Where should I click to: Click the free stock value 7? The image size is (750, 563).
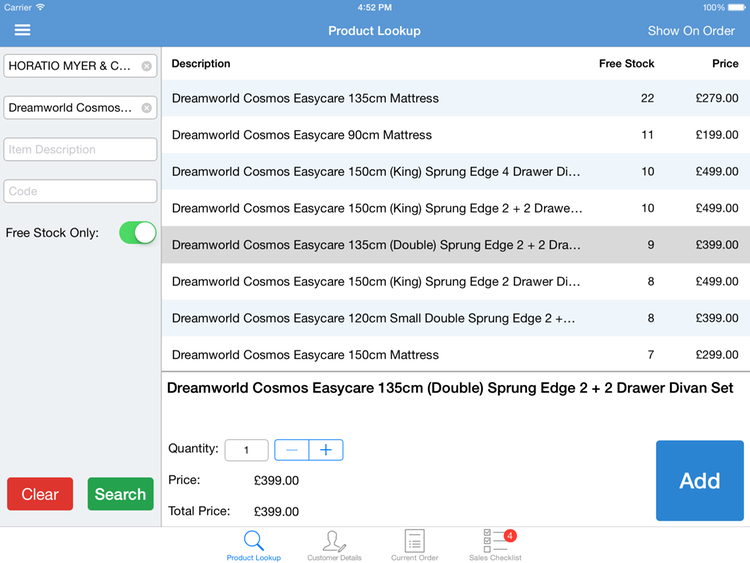pos(651,354)
